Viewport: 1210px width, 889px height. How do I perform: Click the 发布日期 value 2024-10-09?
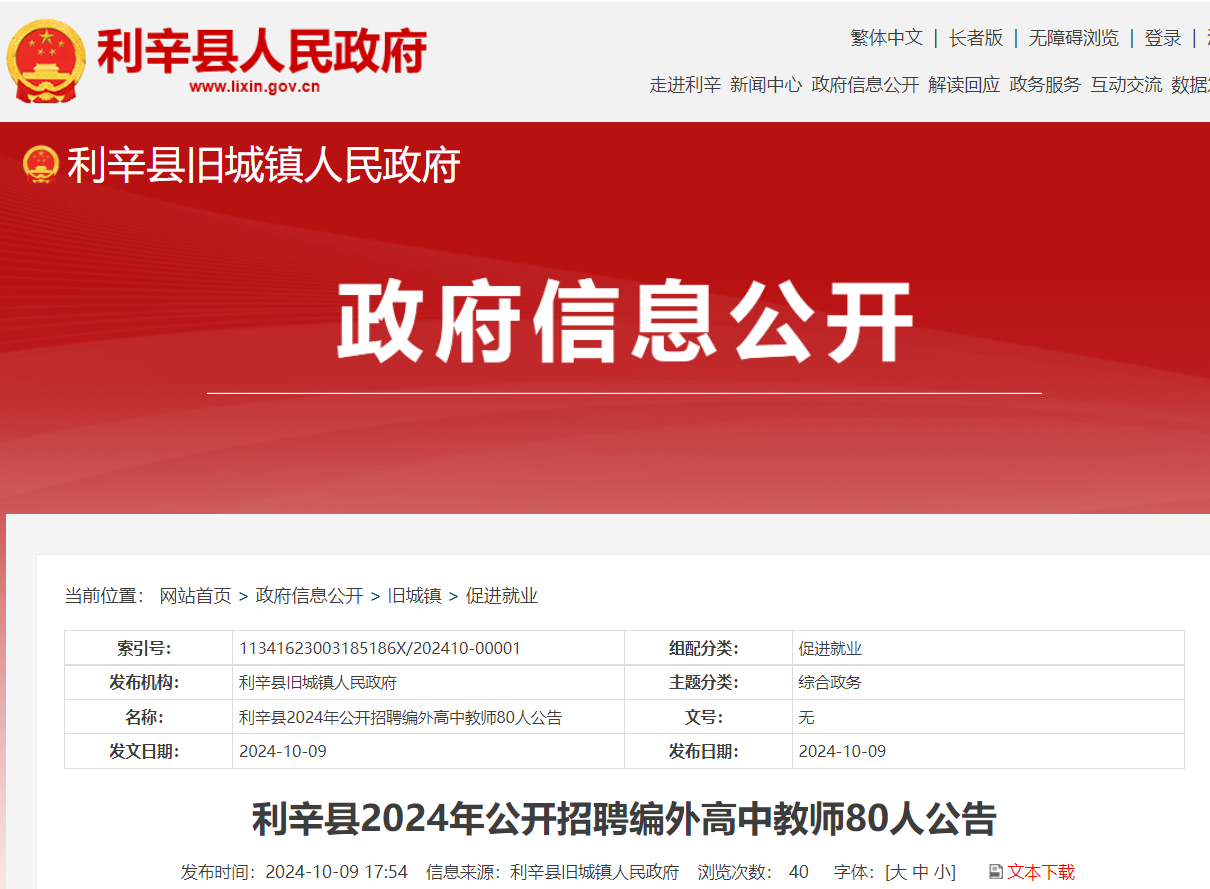click(x=842, y=751)
